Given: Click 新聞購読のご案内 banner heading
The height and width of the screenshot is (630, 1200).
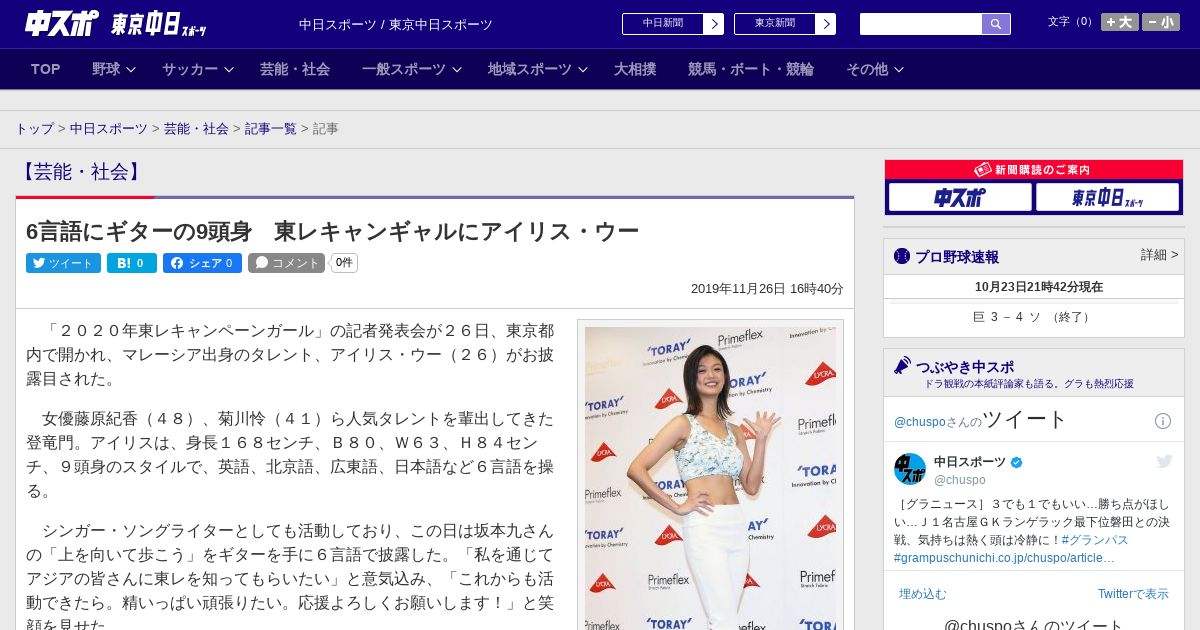Looking at the screenshot, I should tap(1033, 170).
